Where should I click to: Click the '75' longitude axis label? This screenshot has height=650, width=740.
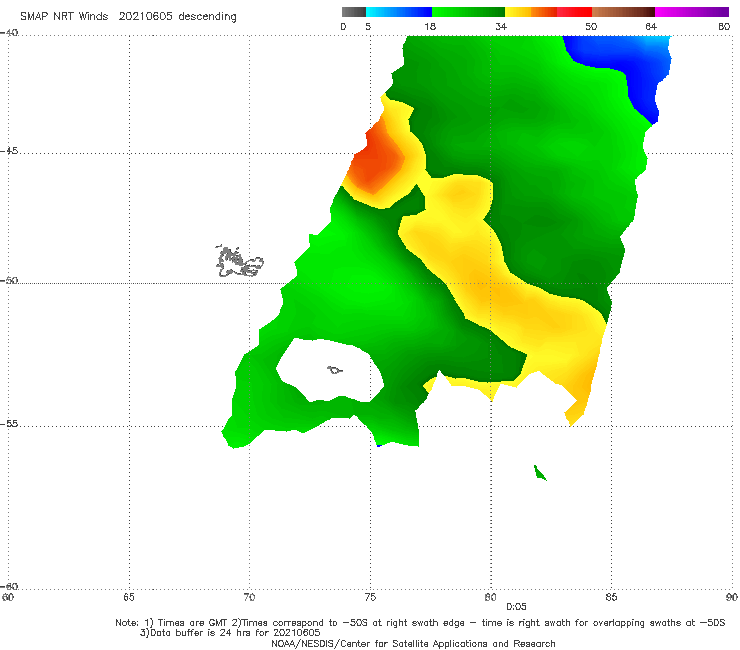(370, 597)
